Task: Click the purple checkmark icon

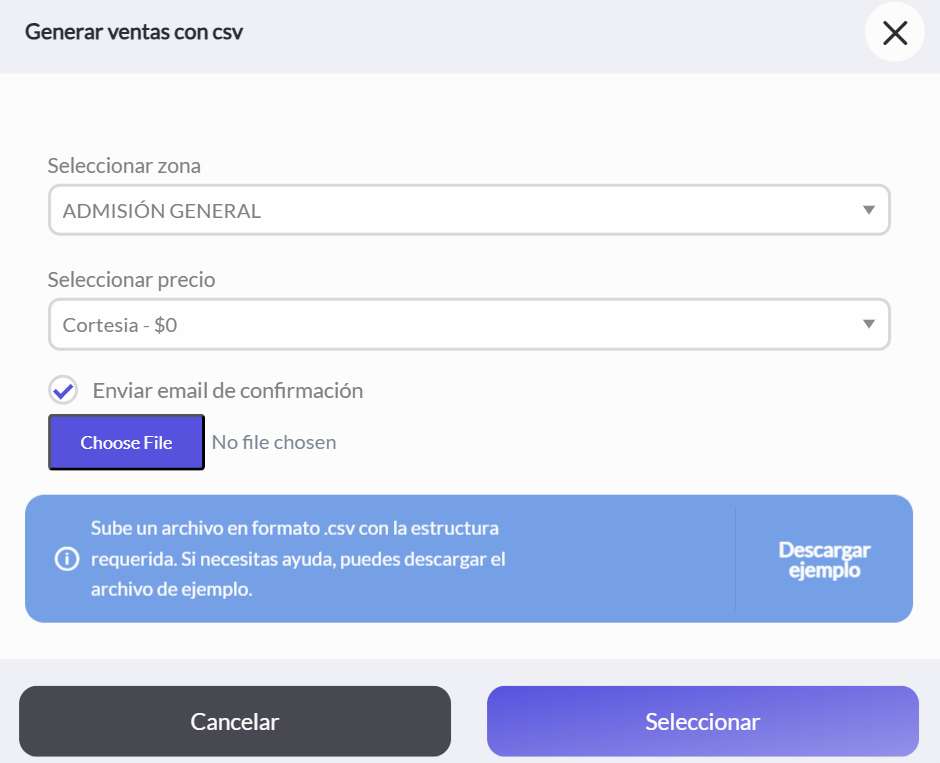Action: 63,391
